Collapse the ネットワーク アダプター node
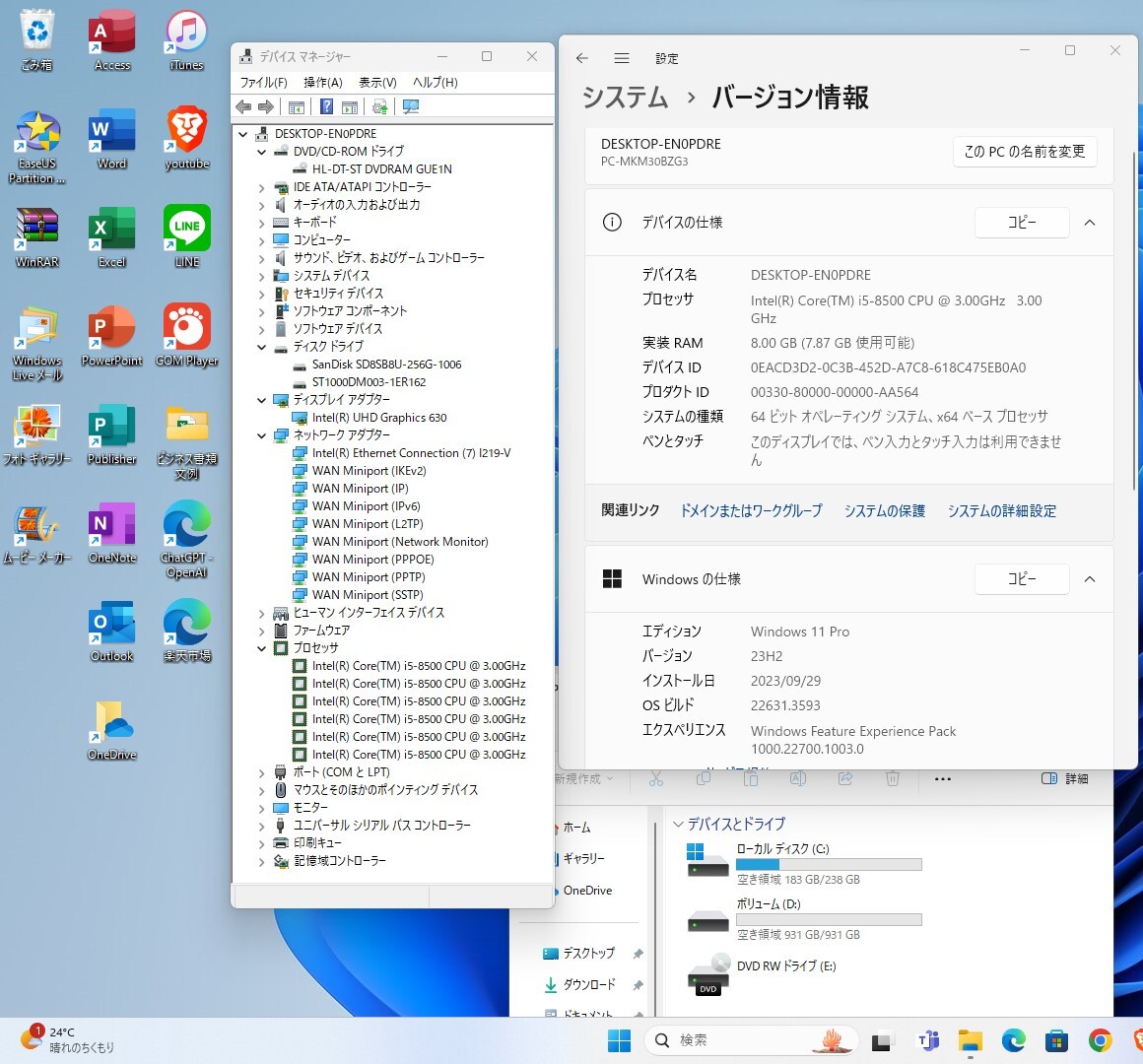The image size is (1143, 1064). pyautogui.click(x=261, y=435)
